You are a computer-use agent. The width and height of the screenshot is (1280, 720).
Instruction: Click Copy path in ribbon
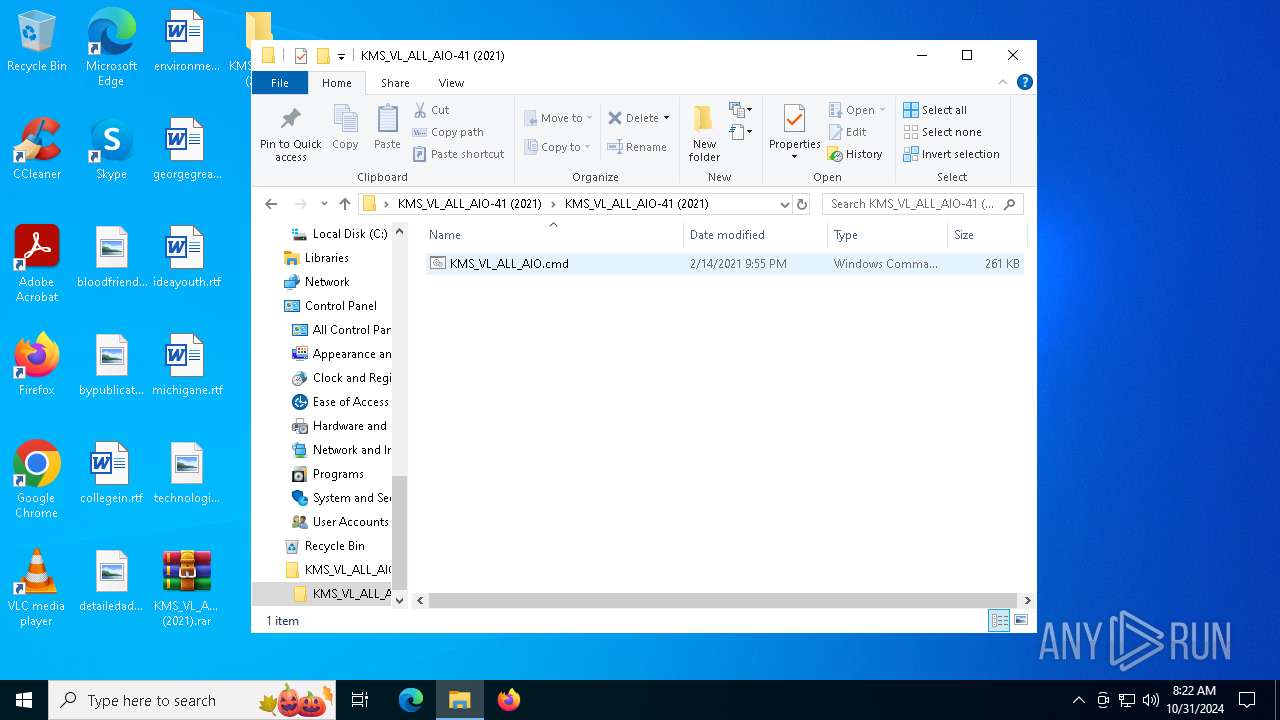click(x=448, y=132)
